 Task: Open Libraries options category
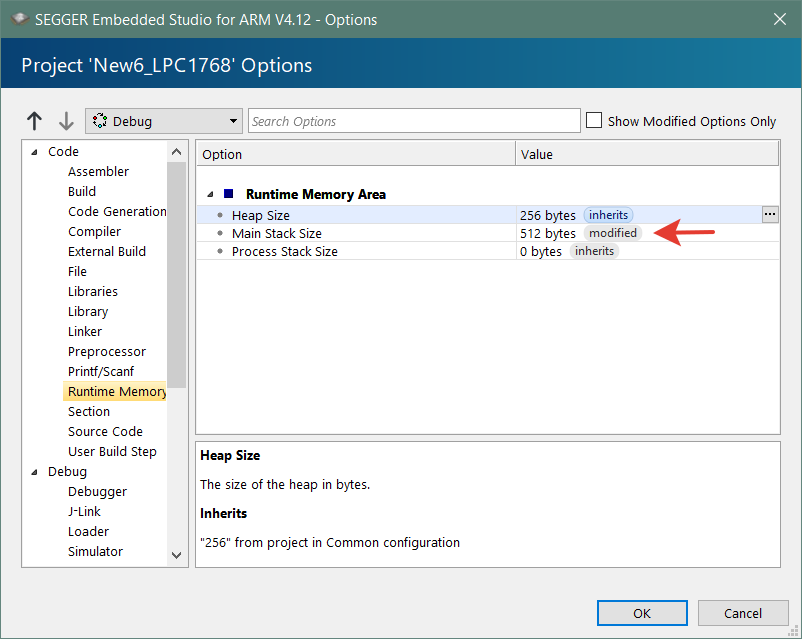pyautogui.click(x=93, y=291)
